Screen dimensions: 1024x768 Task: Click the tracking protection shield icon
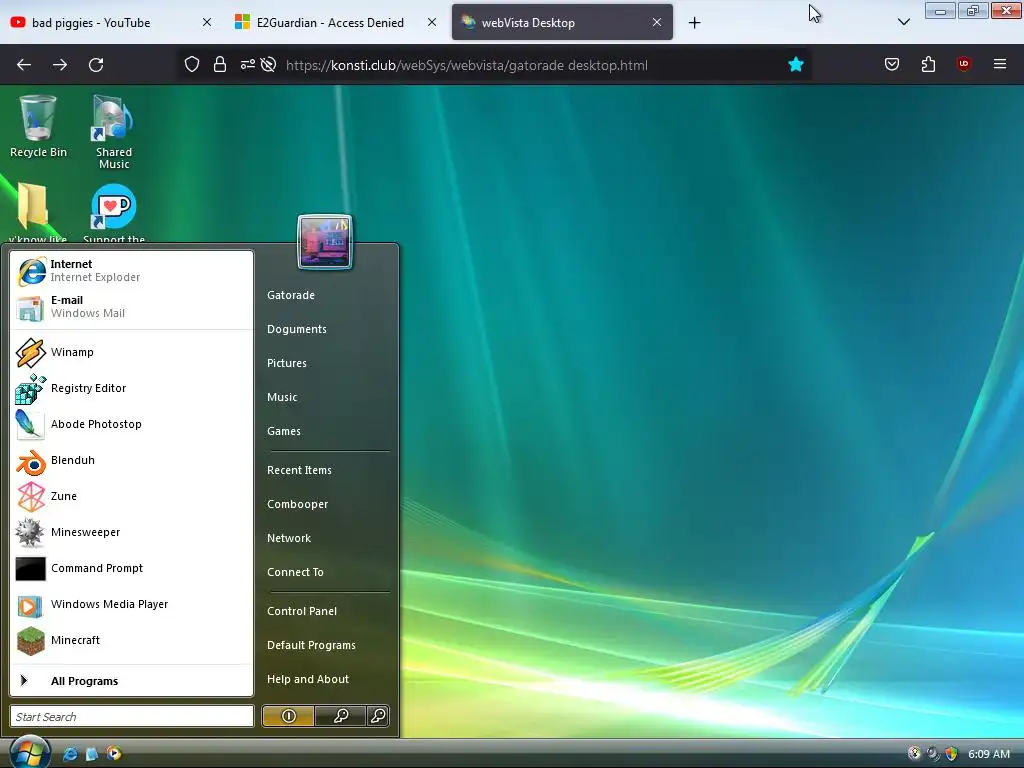(191, 65)
